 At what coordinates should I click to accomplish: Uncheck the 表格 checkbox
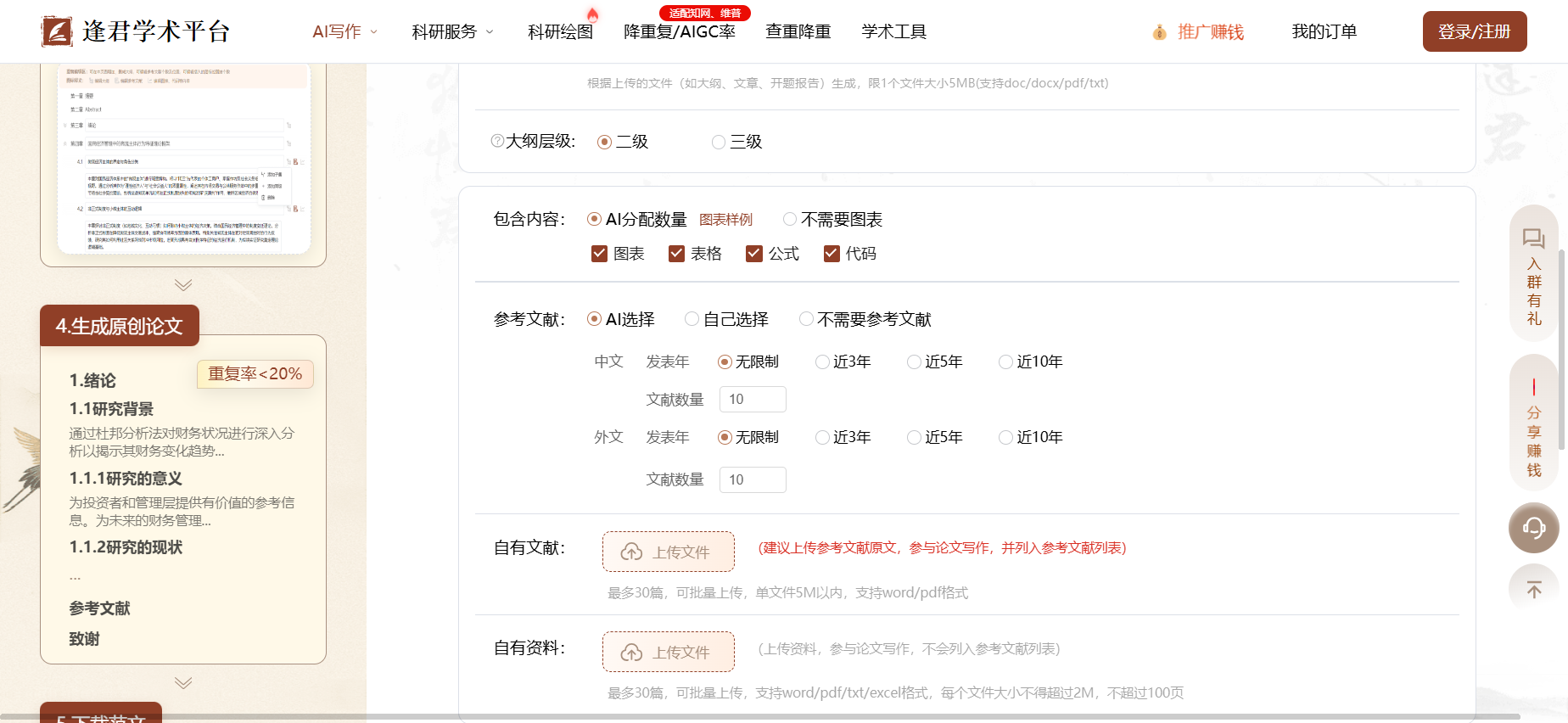[x=676, y=253]
